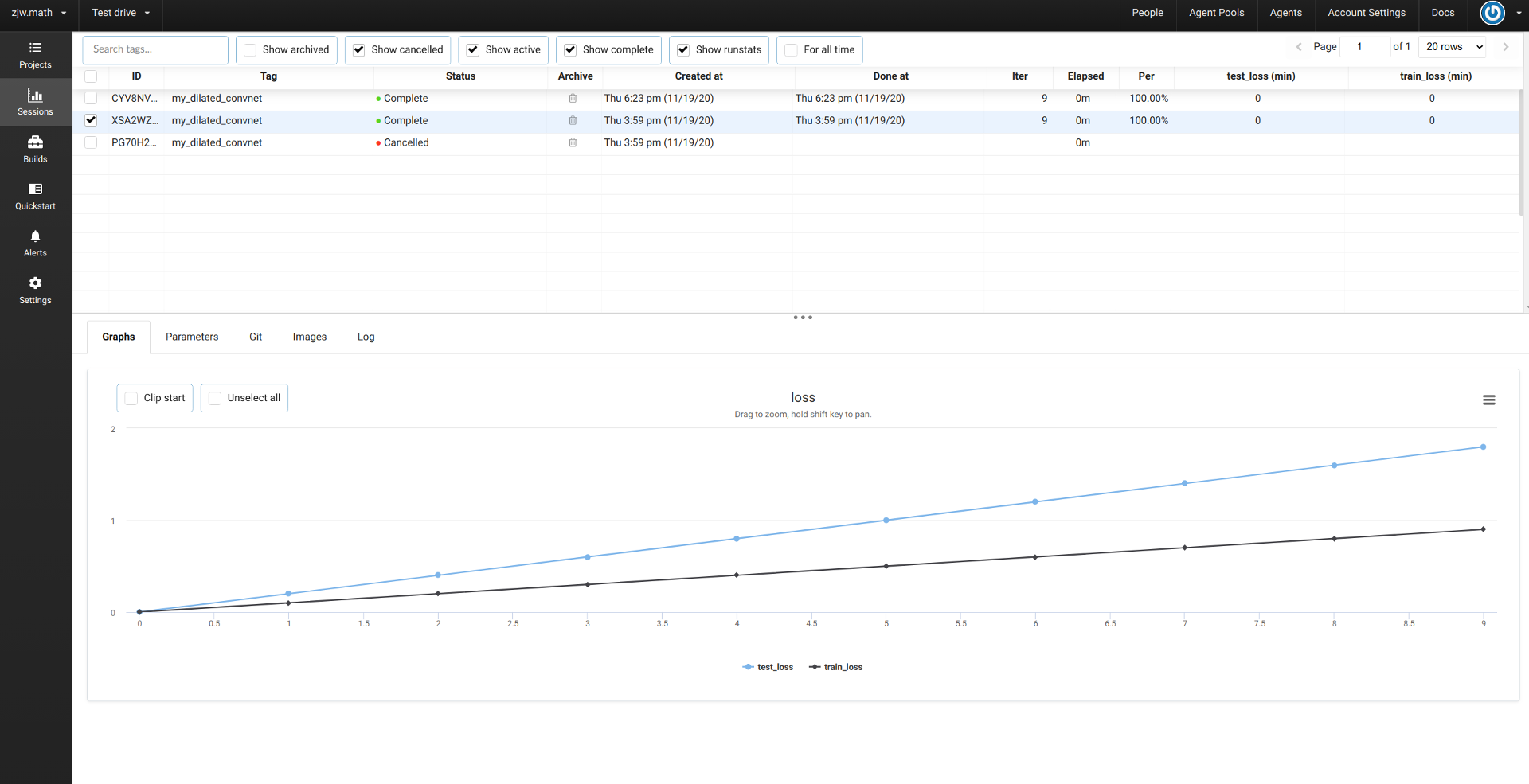Screen dimensions: 1529x784
Task: Archive session PG70H2 with trash icon
Action: click(x=573, y=143)
